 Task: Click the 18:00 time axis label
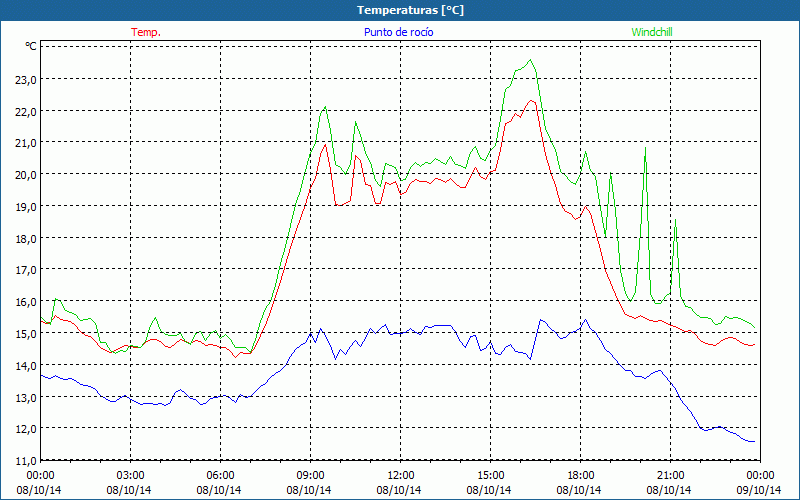[581, 476]
